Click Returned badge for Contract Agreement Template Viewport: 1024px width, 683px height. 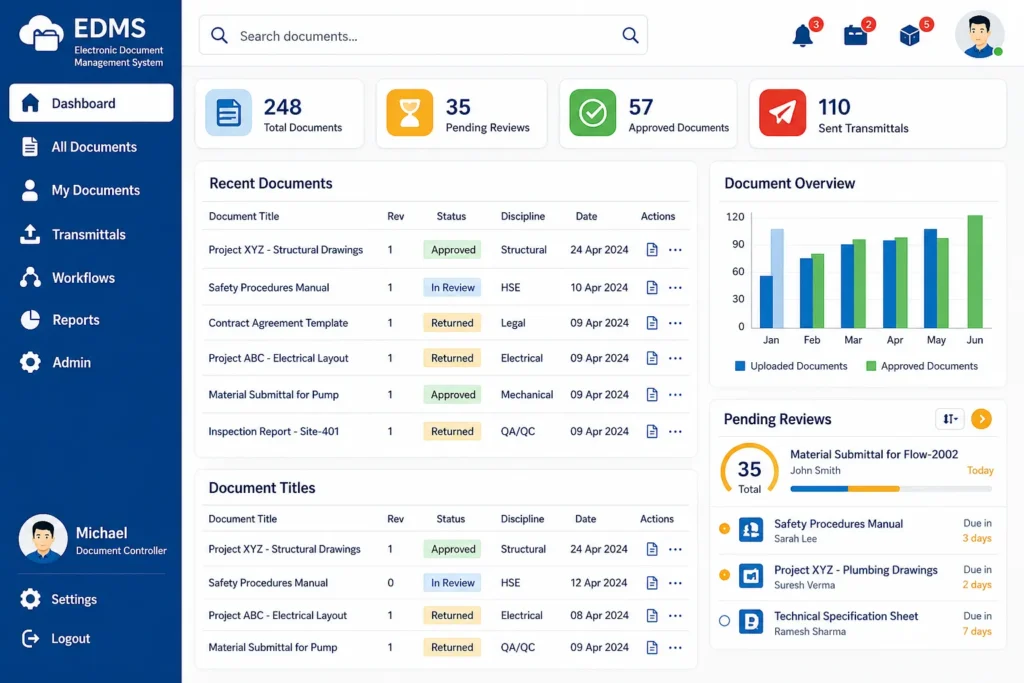452,323
